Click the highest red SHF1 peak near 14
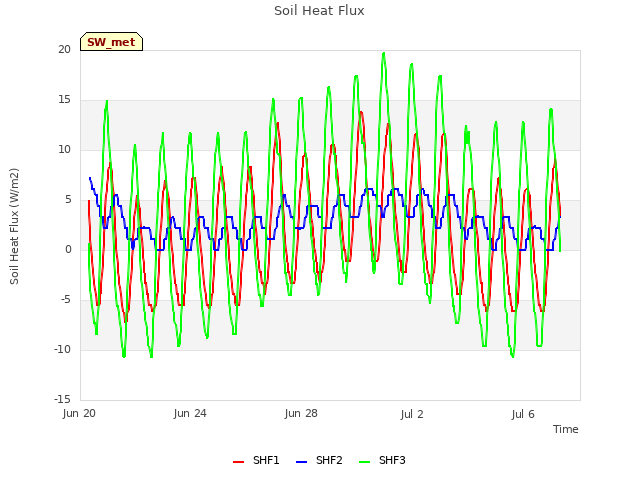This screenshot has height=480, width=640. (361, 112)
